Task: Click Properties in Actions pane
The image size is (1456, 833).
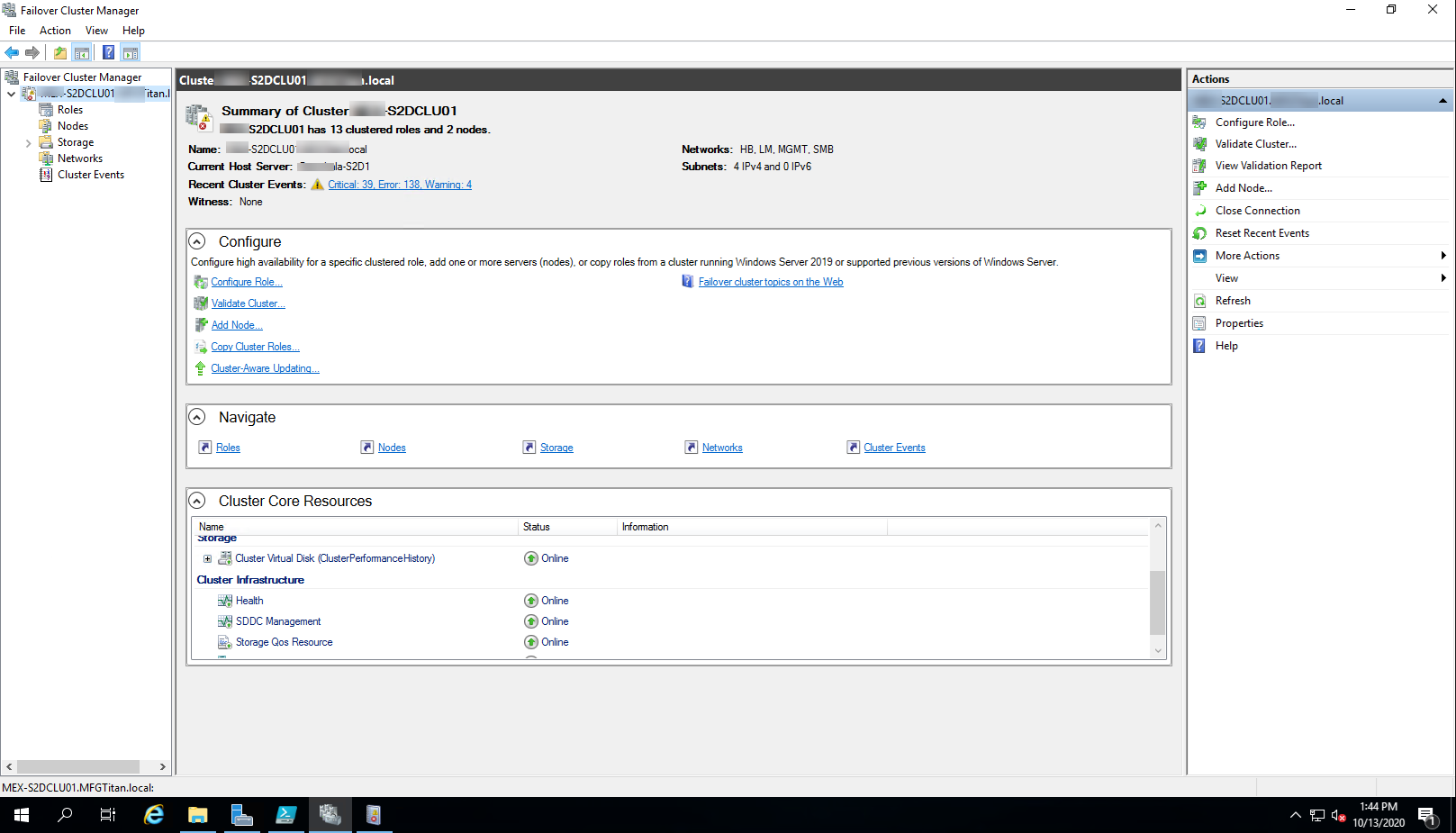Action: click(x=1239, y=323)
